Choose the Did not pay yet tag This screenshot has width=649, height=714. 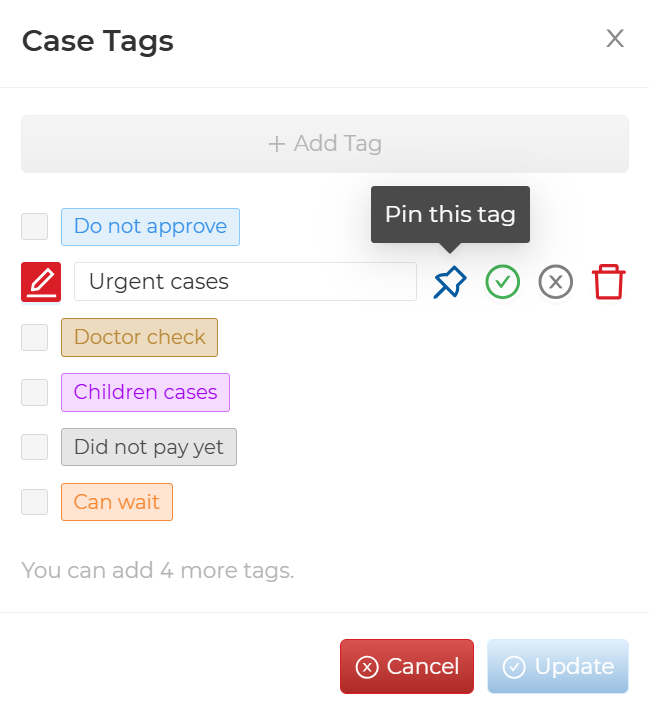point(148,447)
